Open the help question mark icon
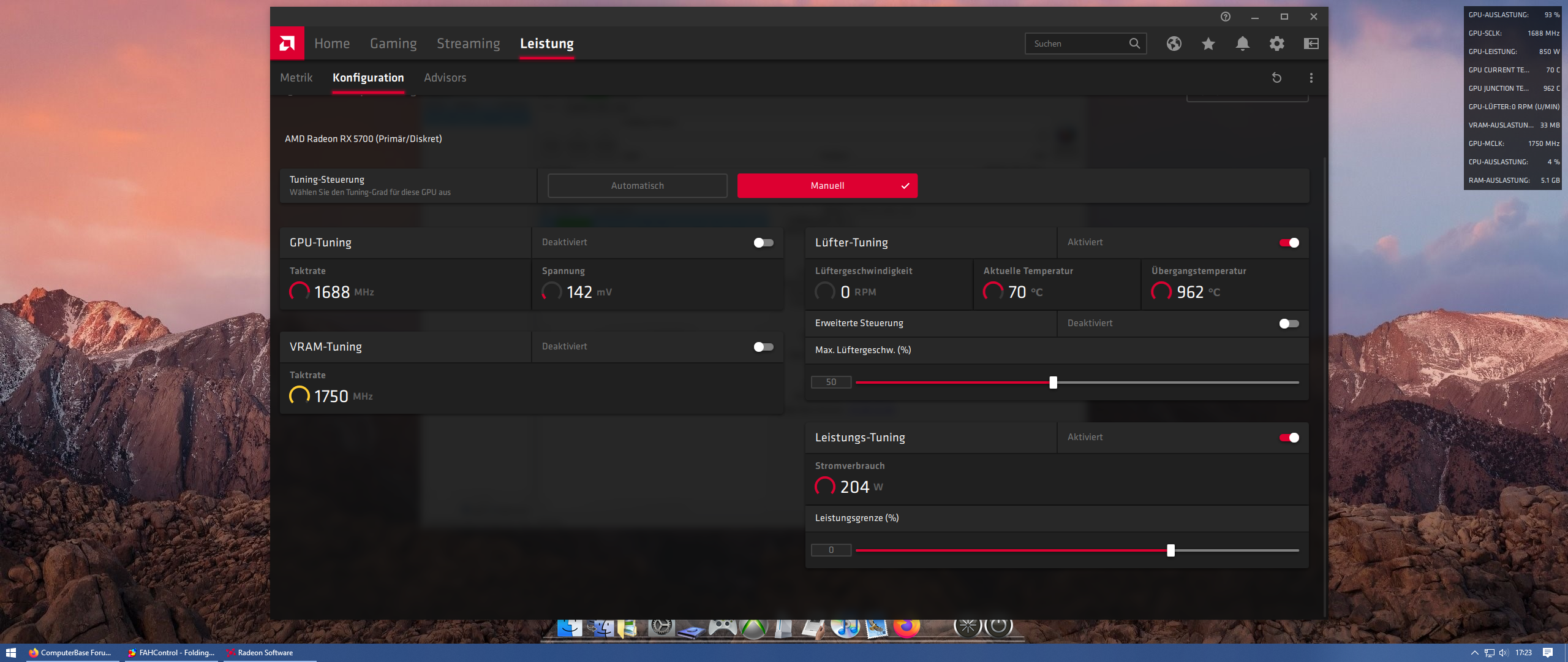Viewport: 1568px width, 662px height. 1225,17
